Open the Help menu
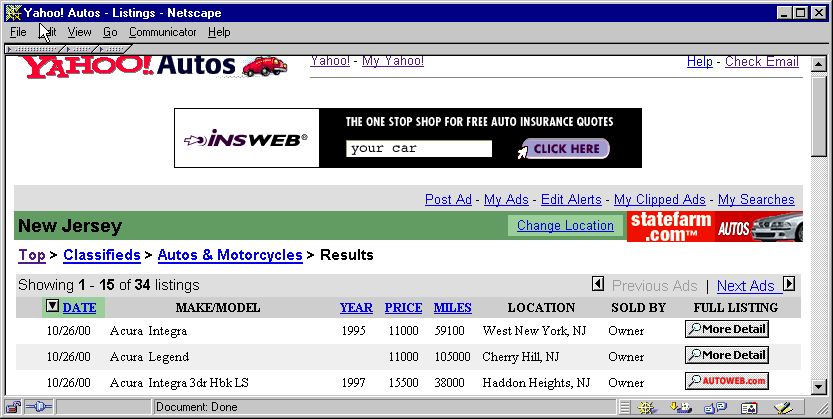The height and width of the screenshot is (419, 833). pos(219,32)
